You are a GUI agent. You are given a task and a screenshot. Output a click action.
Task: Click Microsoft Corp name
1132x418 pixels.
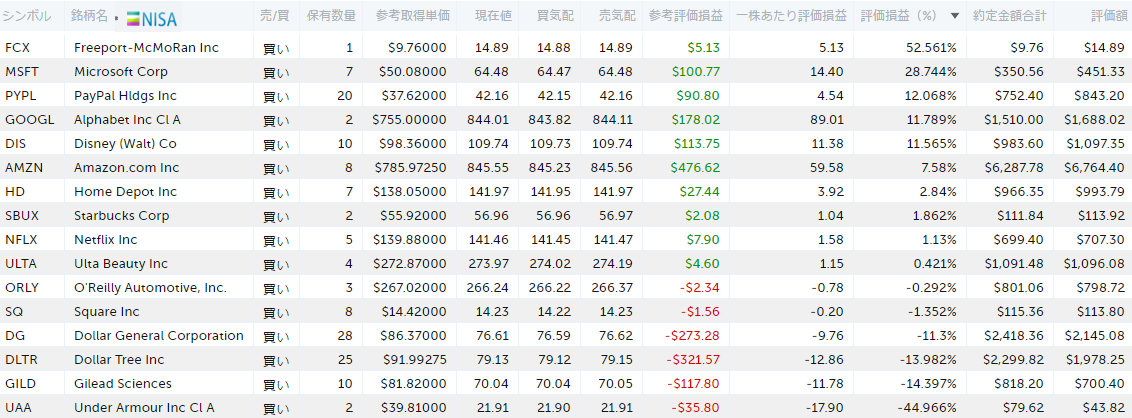click(x=121, y=71)
